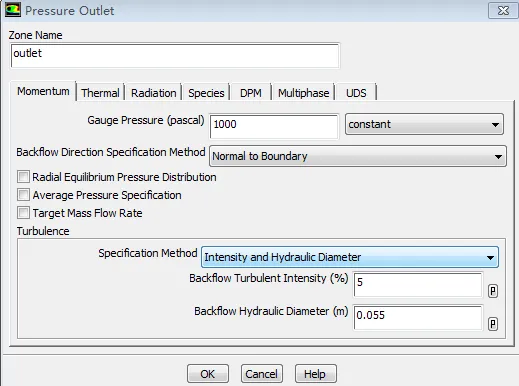Open the Species tab
Image resolution: width=519 pixels, height=386 pixels.
click(206, 93)
